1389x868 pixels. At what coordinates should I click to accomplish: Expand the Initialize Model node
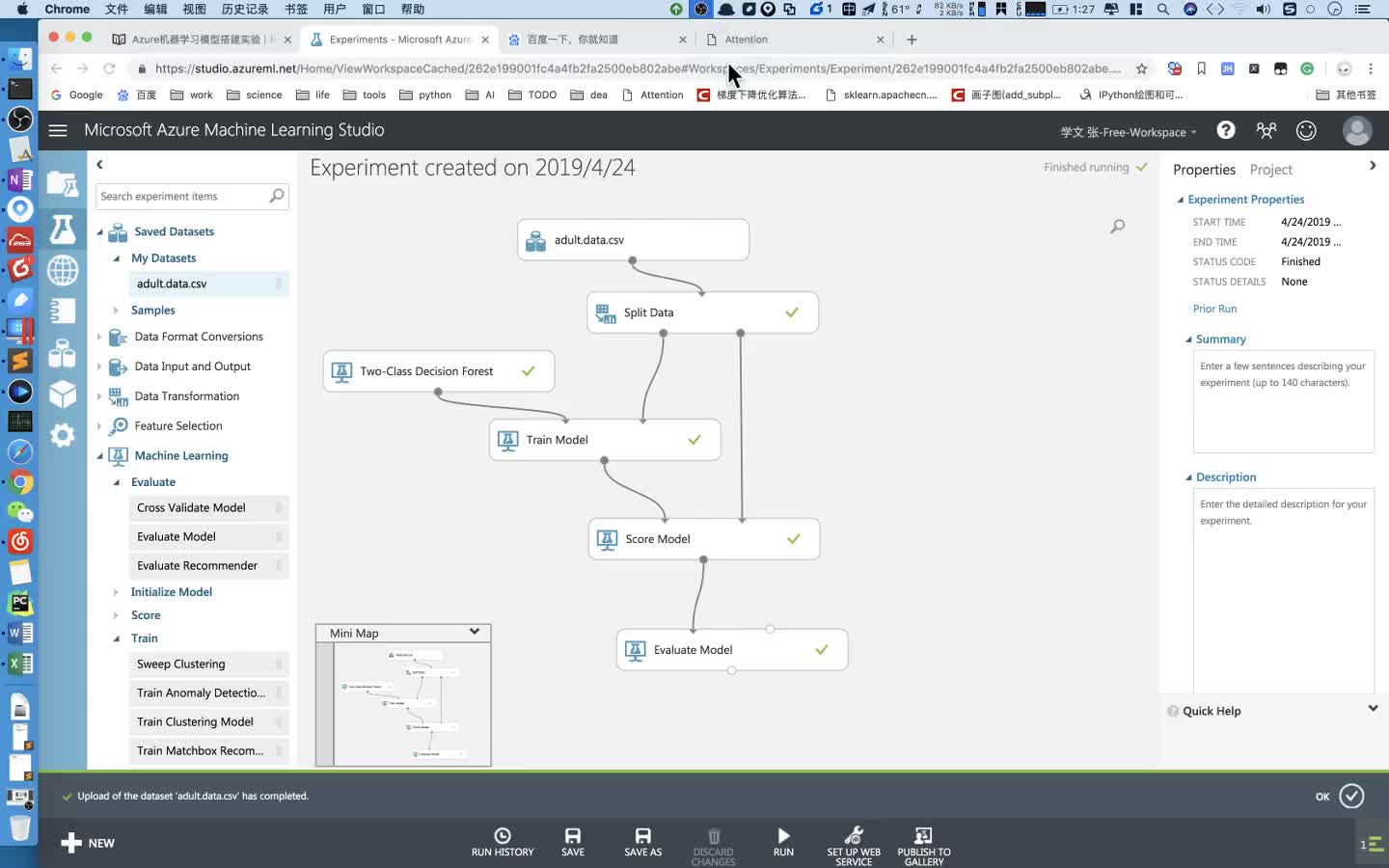(x=116, y=592)
